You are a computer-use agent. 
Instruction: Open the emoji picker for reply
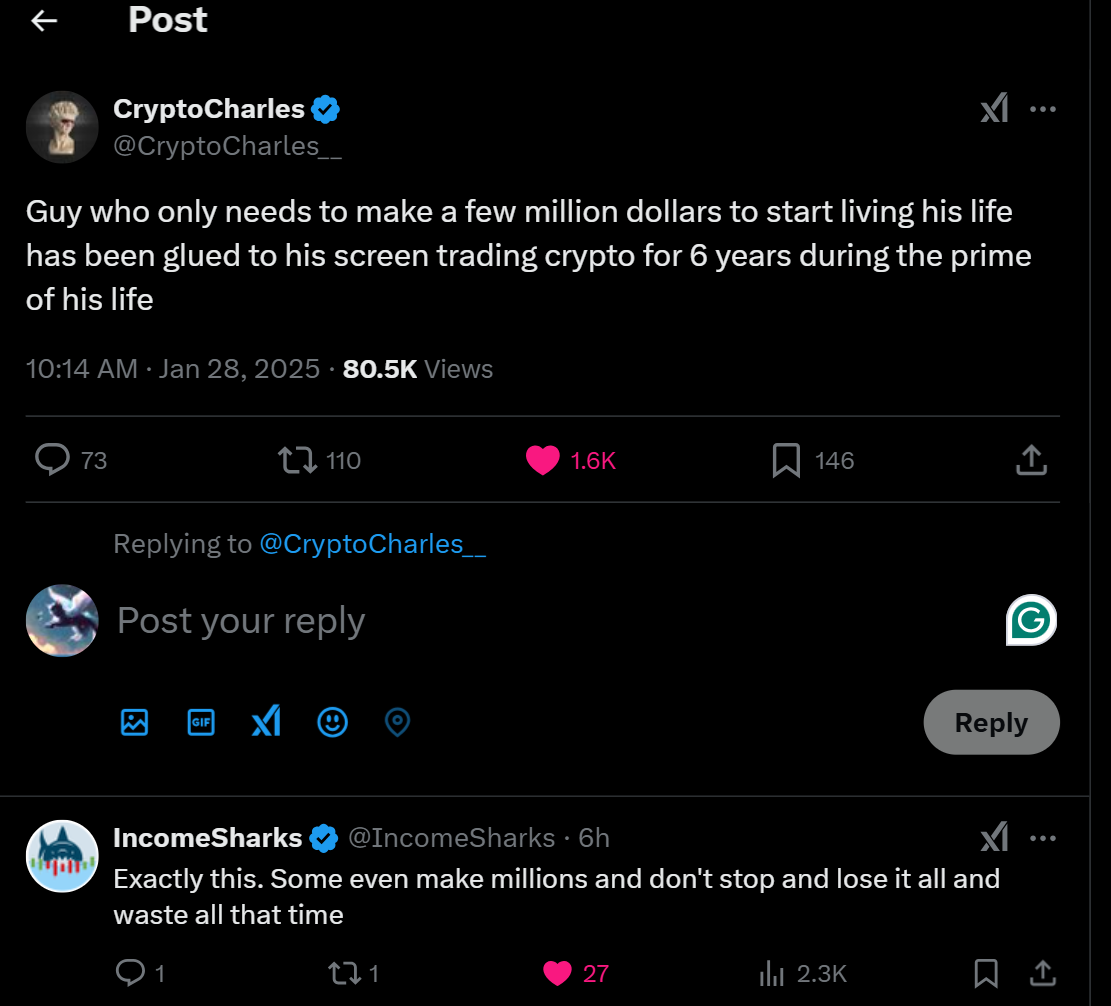click(x=332, y=722)
